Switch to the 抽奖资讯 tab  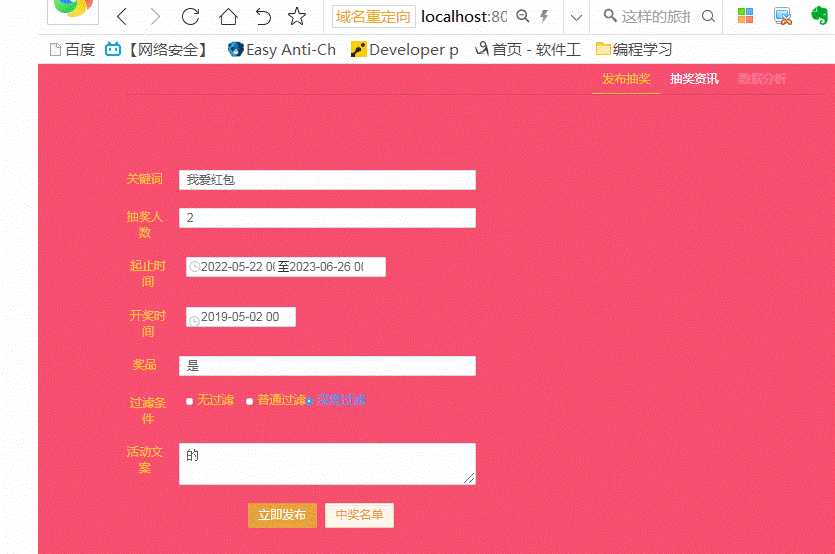pos(694,79)
